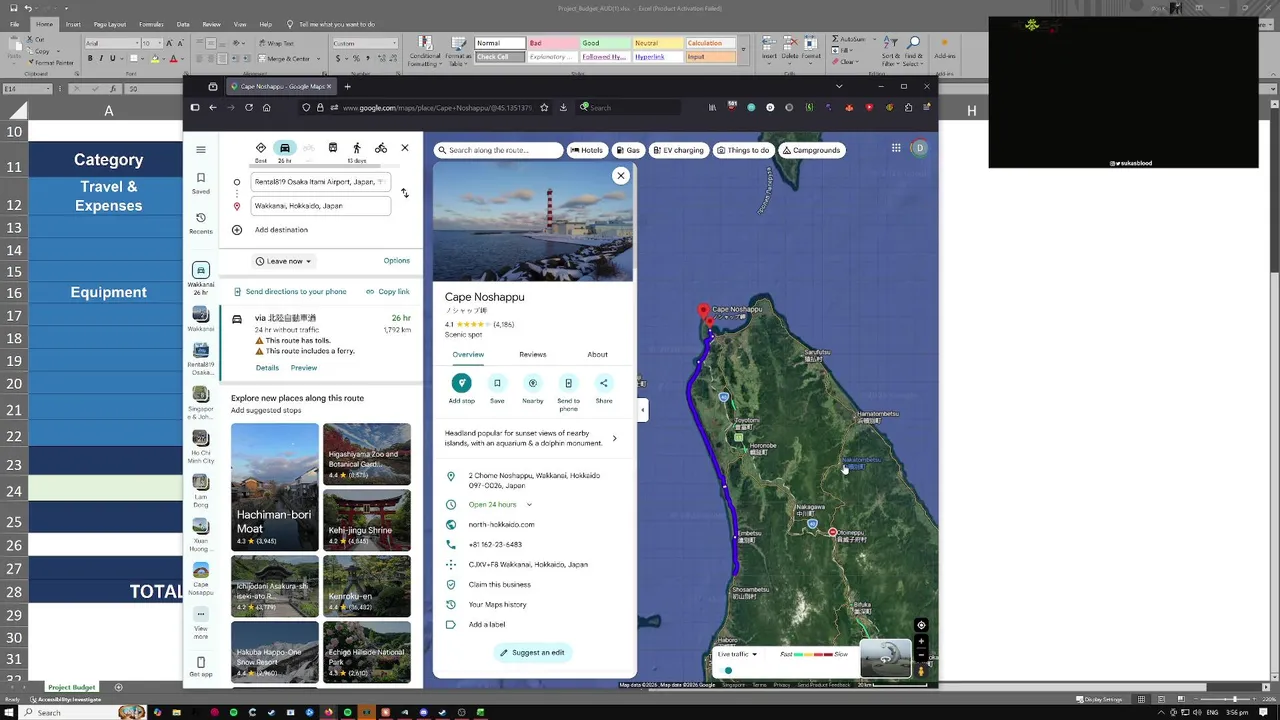Toggle Italic in Excel ribbon
The image size is (1280, 720).
click(101, 59)
